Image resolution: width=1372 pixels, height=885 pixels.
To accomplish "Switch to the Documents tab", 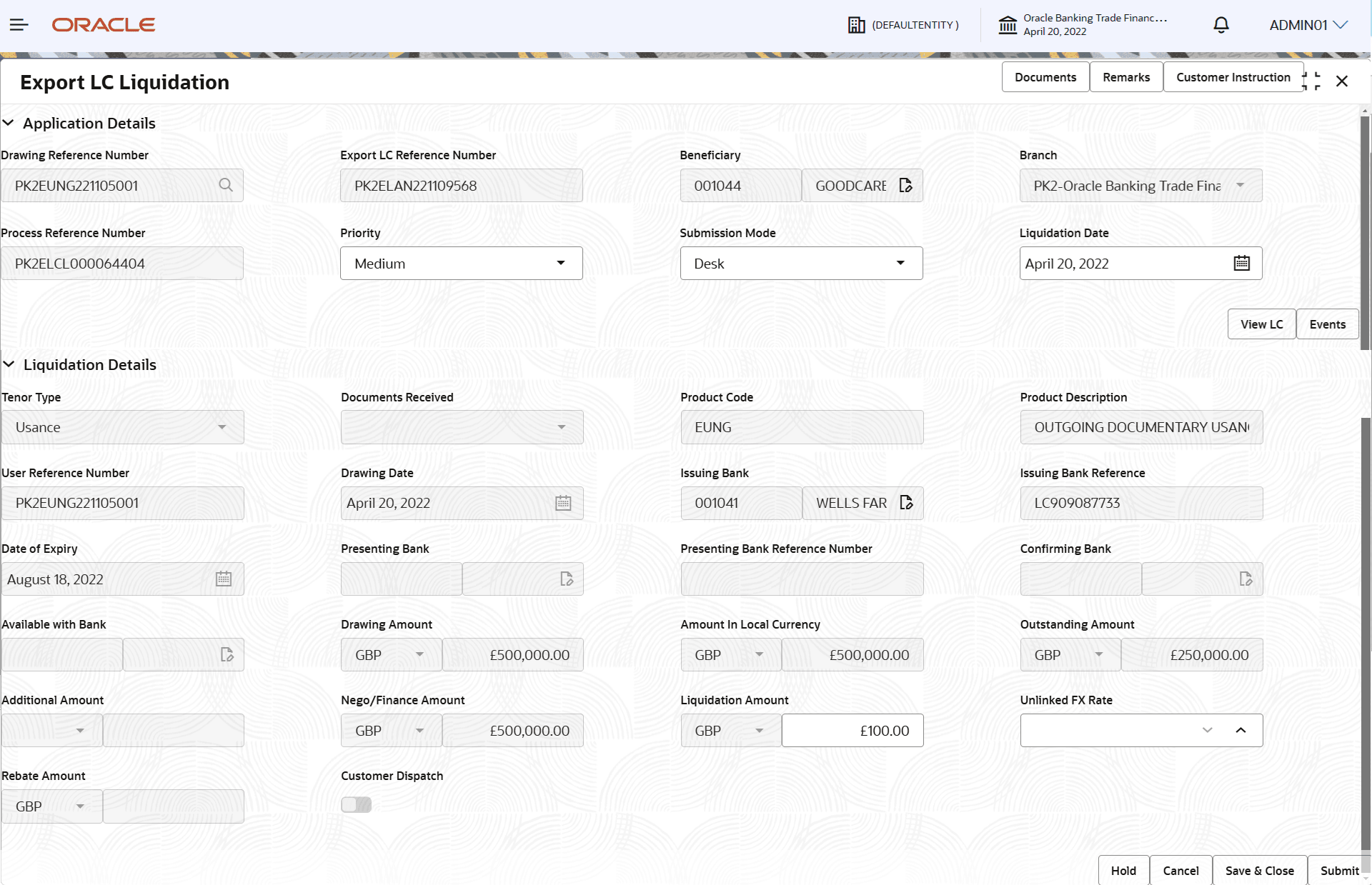I will [x=1045, y=76].
